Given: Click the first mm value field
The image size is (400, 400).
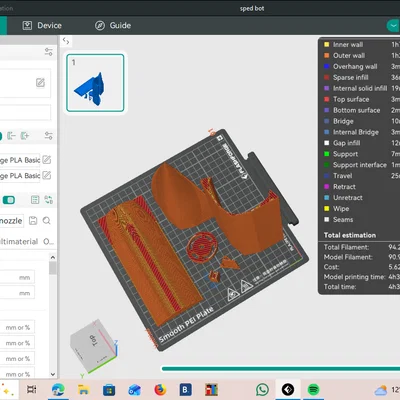Looking at the screenshot, I should click(x=17, y=277).
